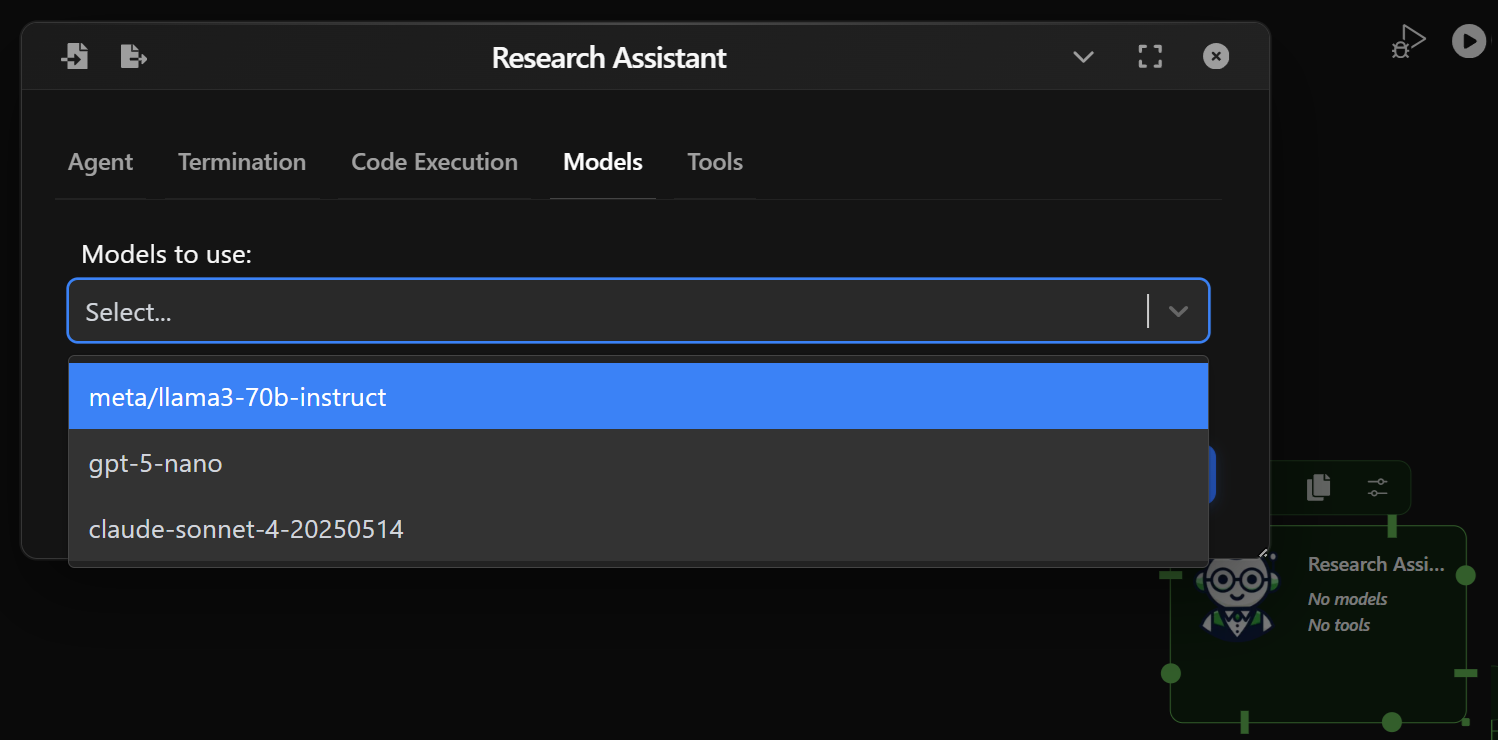Expand the select field via its arrow
The width and height of the screenshot is (1498, 740).
point(1178,310)
